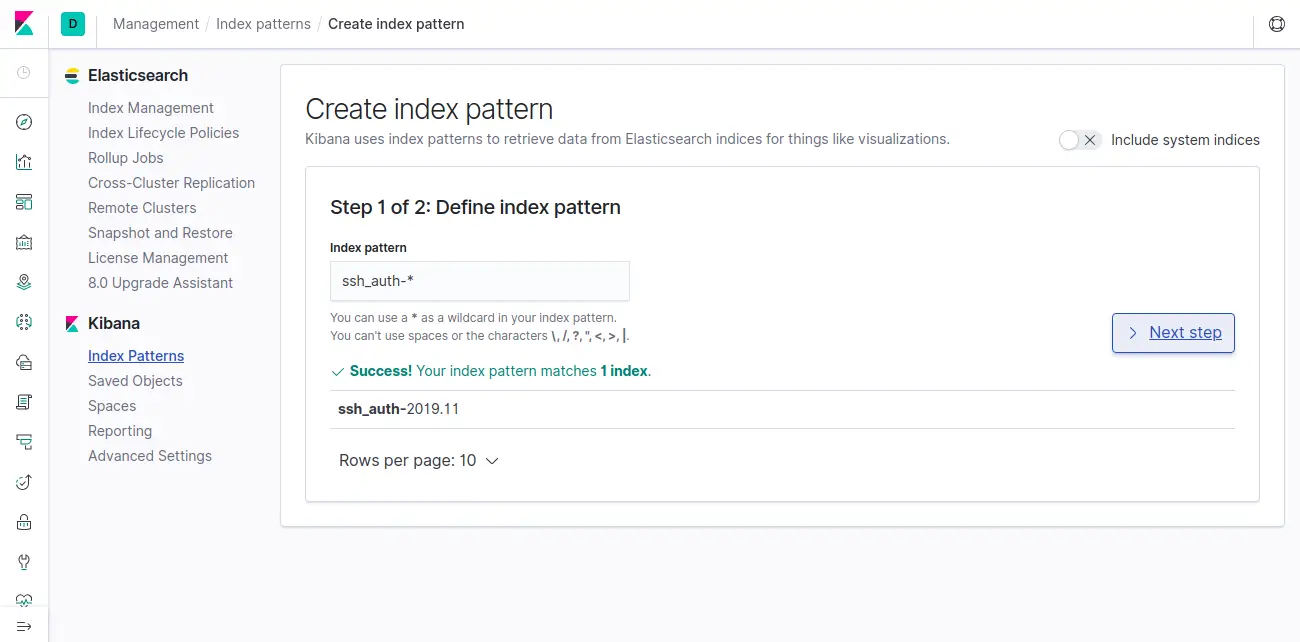Viewport: 1300px width, 642px height.
Task: Open Index Management
Action: click(x=151, y=108)
